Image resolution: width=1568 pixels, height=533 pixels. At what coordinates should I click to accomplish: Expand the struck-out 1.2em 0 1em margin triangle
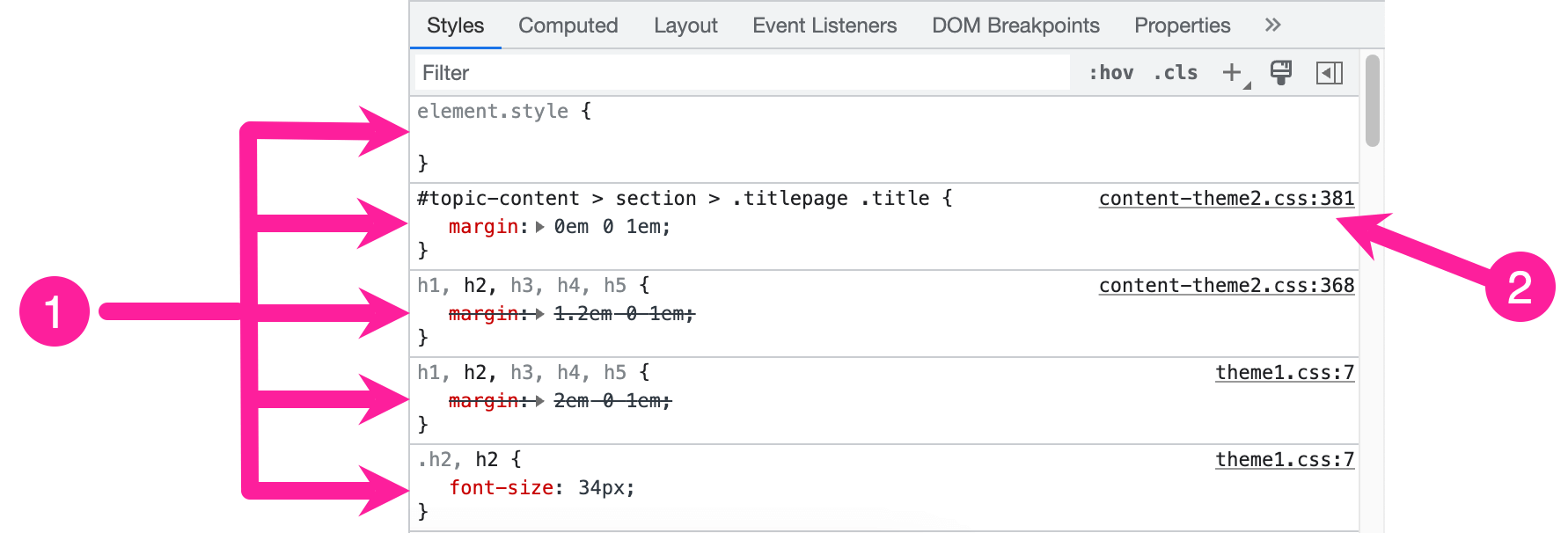coord(540,314)
